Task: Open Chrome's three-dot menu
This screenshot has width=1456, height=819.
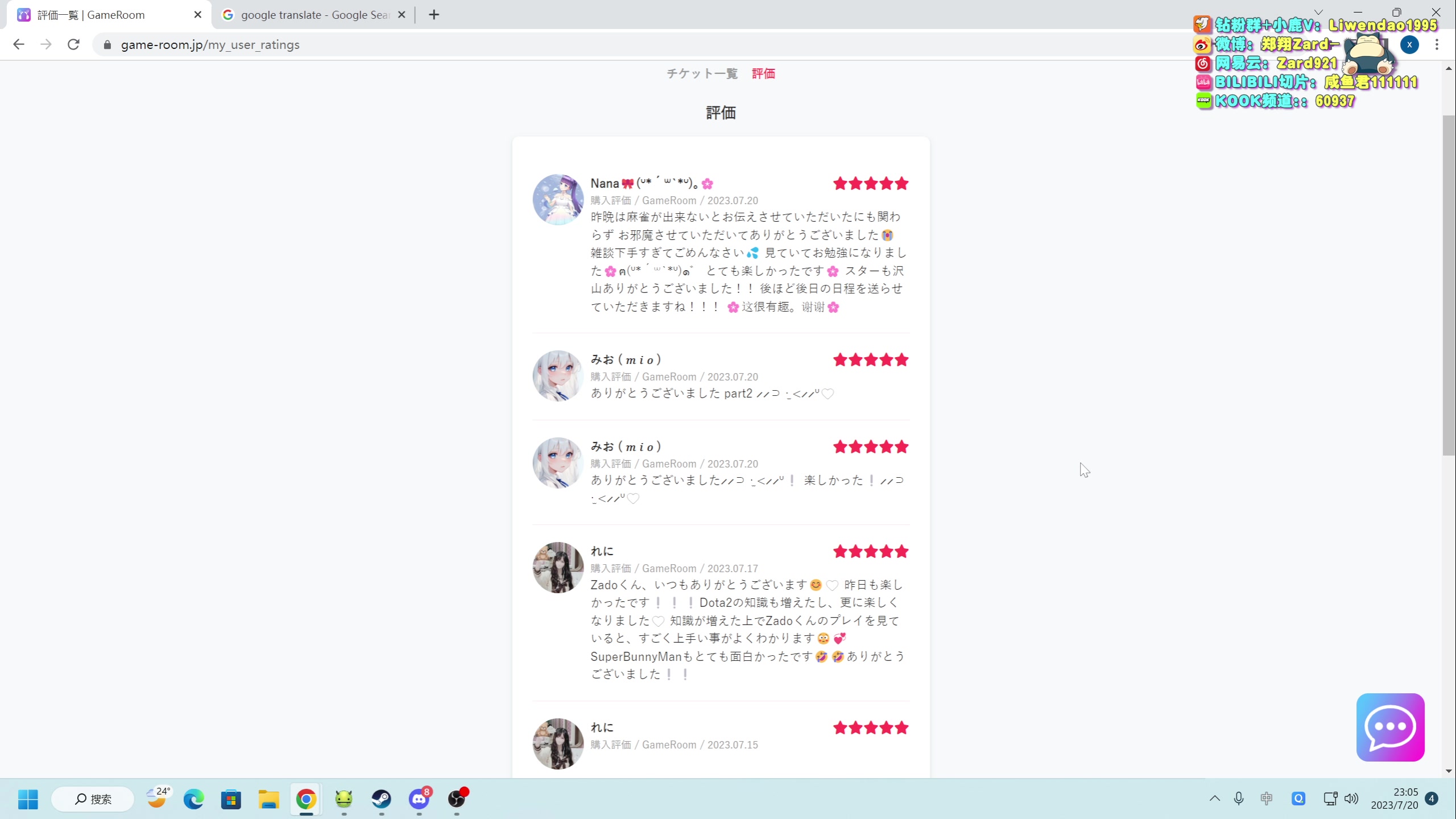Action: (x=1437, y=44)
